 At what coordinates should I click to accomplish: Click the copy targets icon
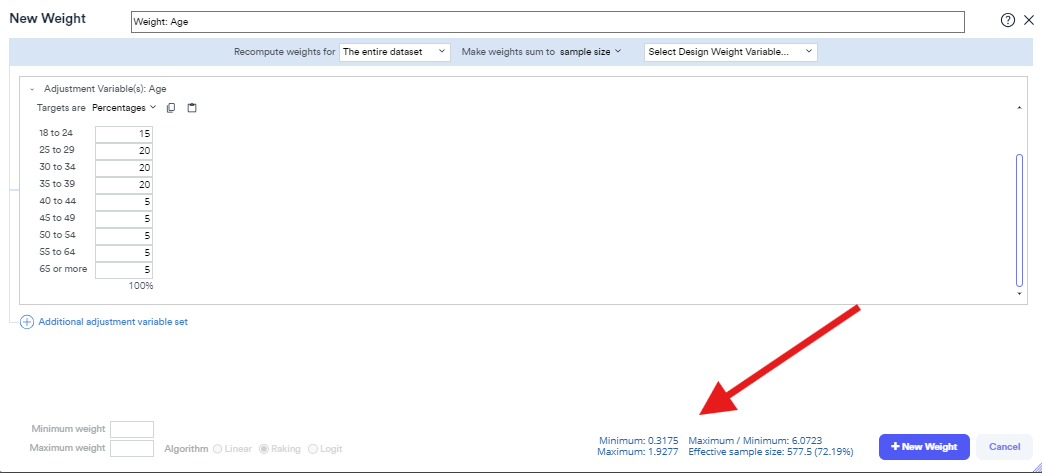171,107
